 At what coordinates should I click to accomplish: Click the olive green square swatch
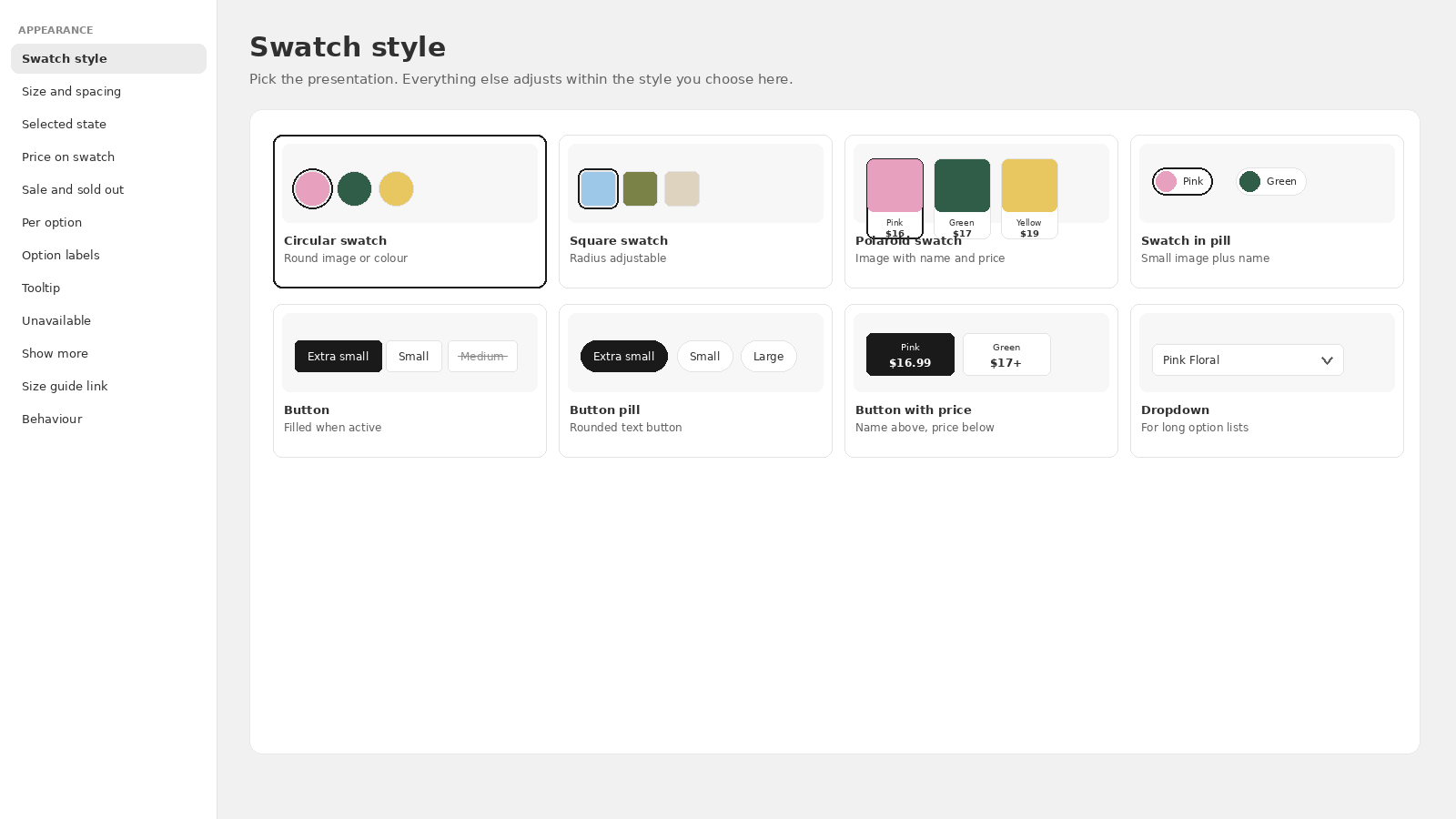640,189
